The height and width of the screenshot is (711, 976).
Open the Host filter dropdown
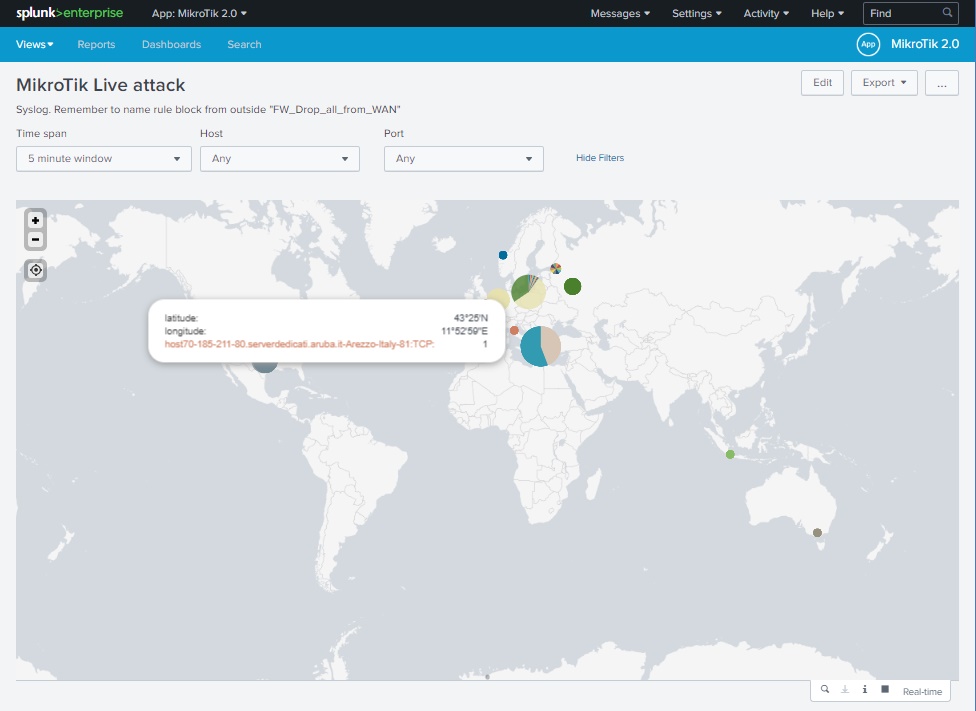(x=280, y=158)
